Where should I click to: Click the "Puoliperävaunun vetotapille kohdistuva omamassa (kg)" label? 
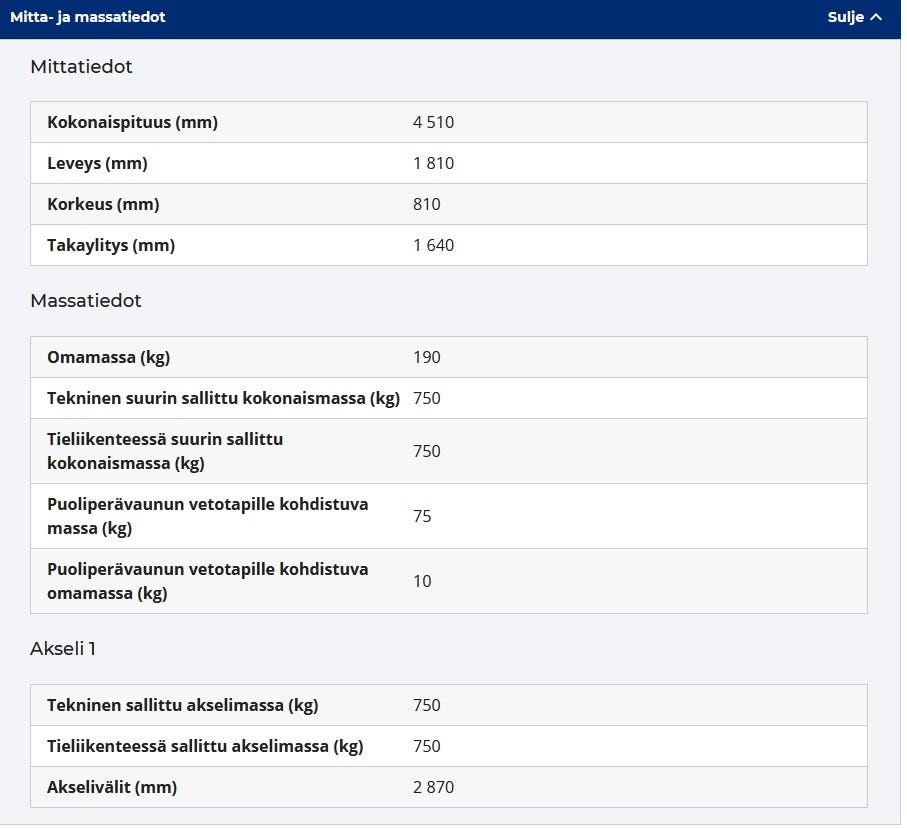click(208, 582)
